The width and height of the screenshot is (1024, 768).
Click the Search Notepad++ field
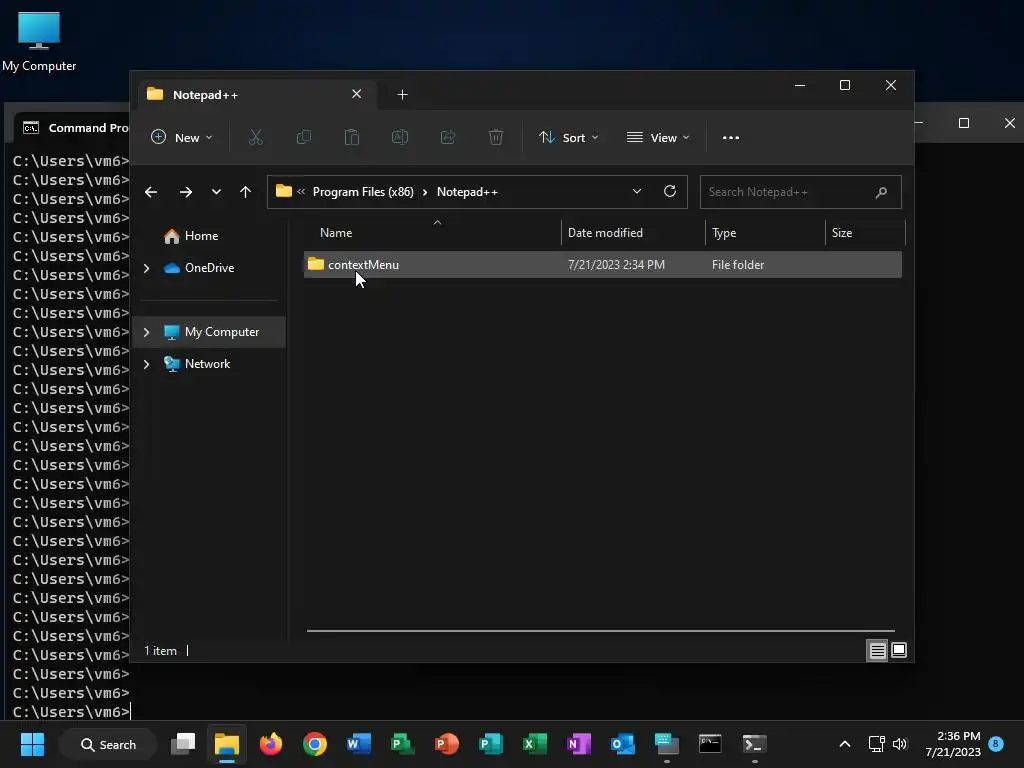[801, 192]
